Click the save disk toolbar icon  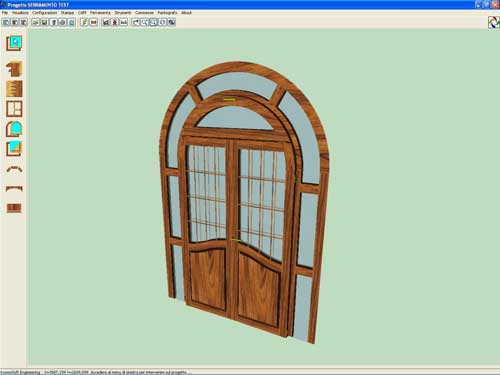coord(44,22)
